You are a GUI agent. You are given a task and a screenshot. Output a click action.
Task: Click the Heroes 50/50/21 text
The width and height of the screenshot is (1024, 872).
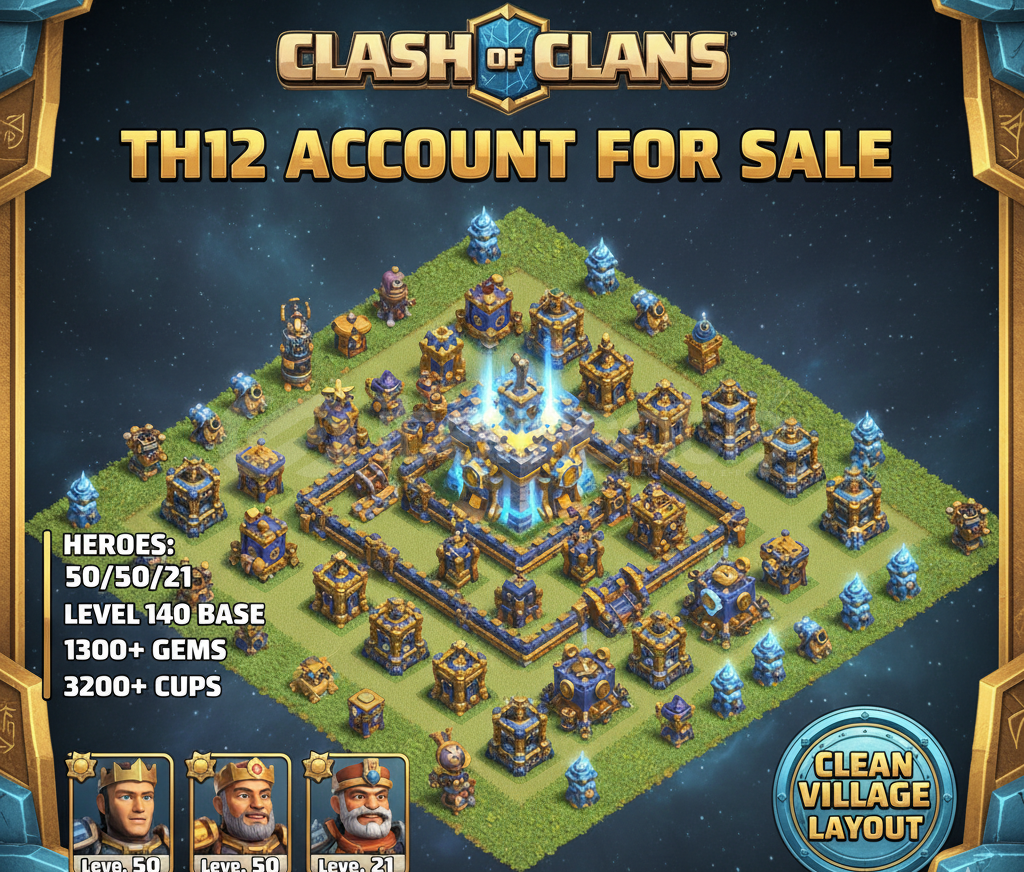[128, 560]
